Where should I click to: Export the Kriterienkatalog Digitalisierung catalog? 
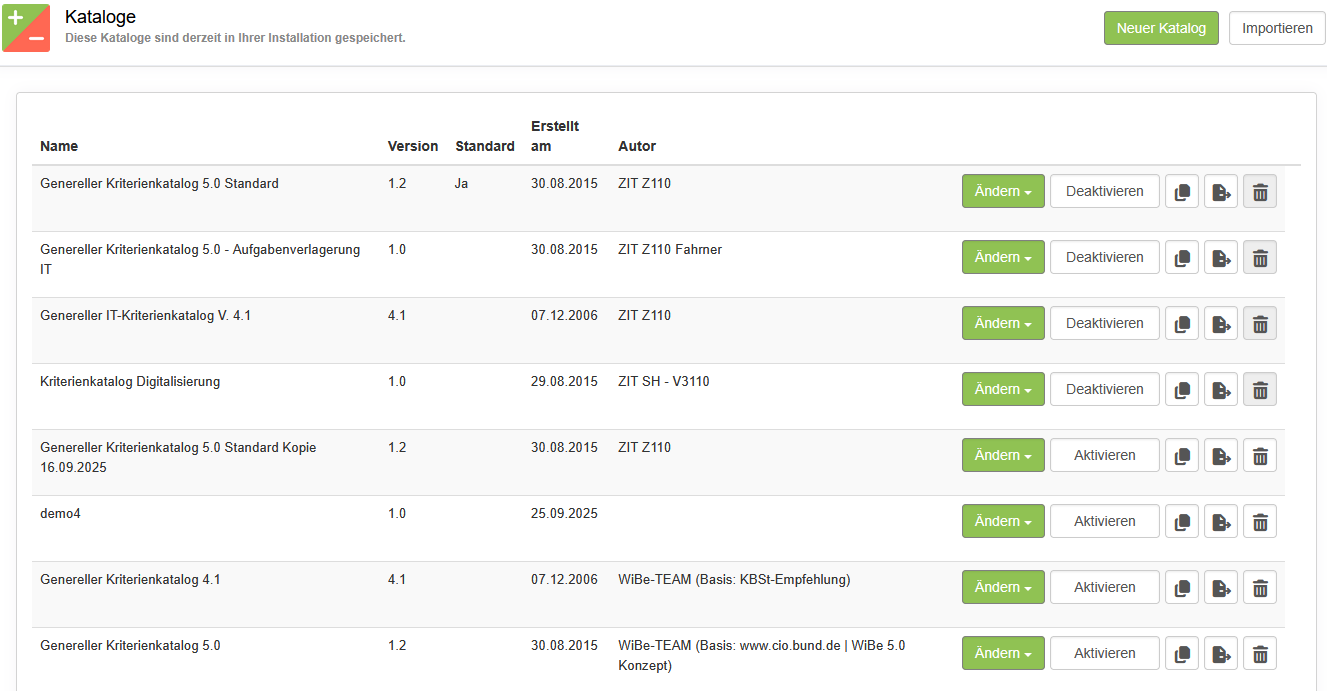tap(1220, 390)
